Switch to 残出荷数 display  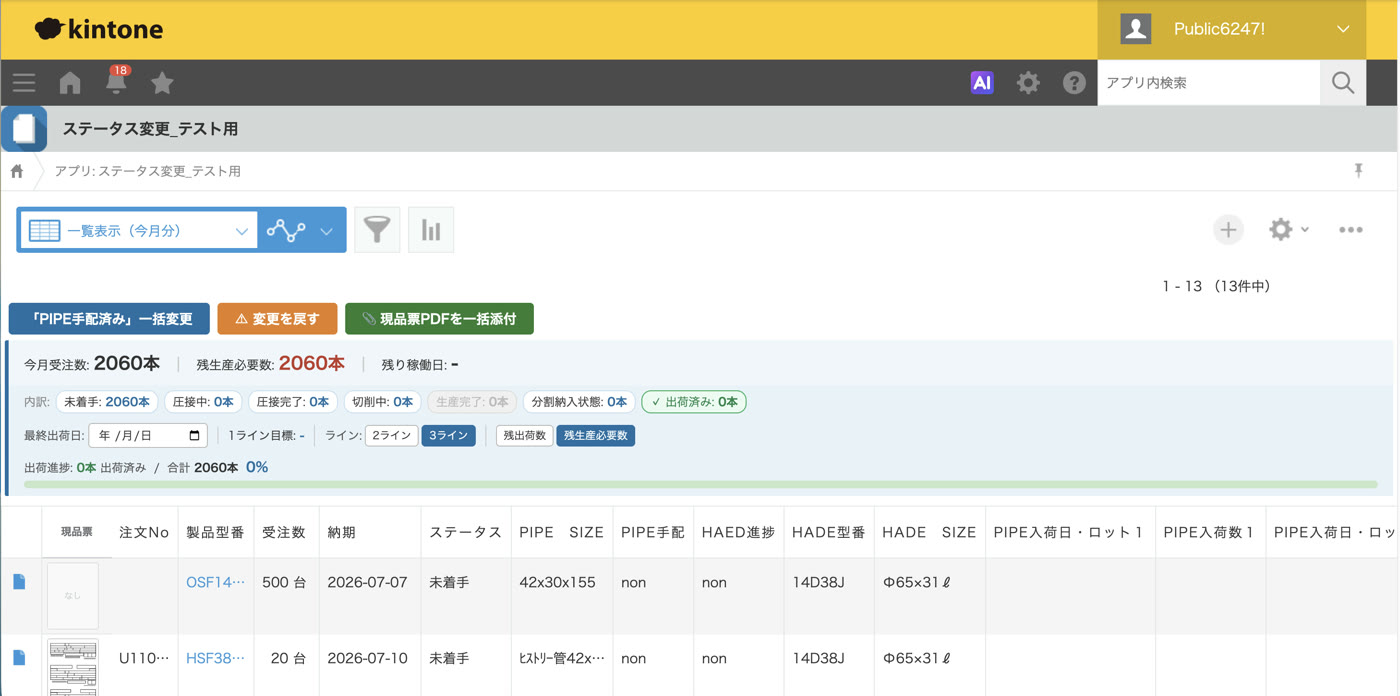pos(524,436)
